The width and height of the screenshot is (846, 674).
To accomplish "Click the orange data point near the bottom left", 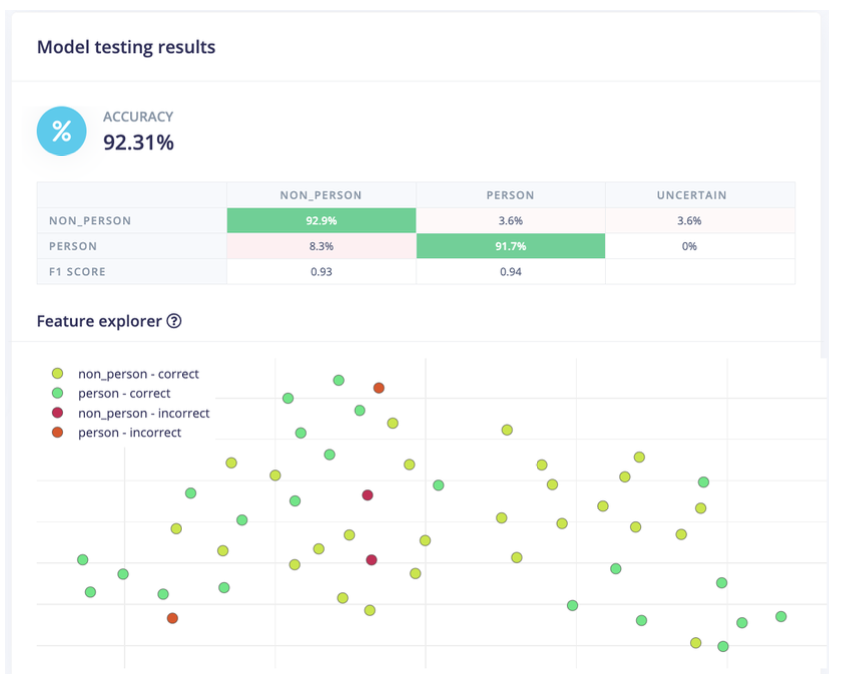I will tap(172, 619).
